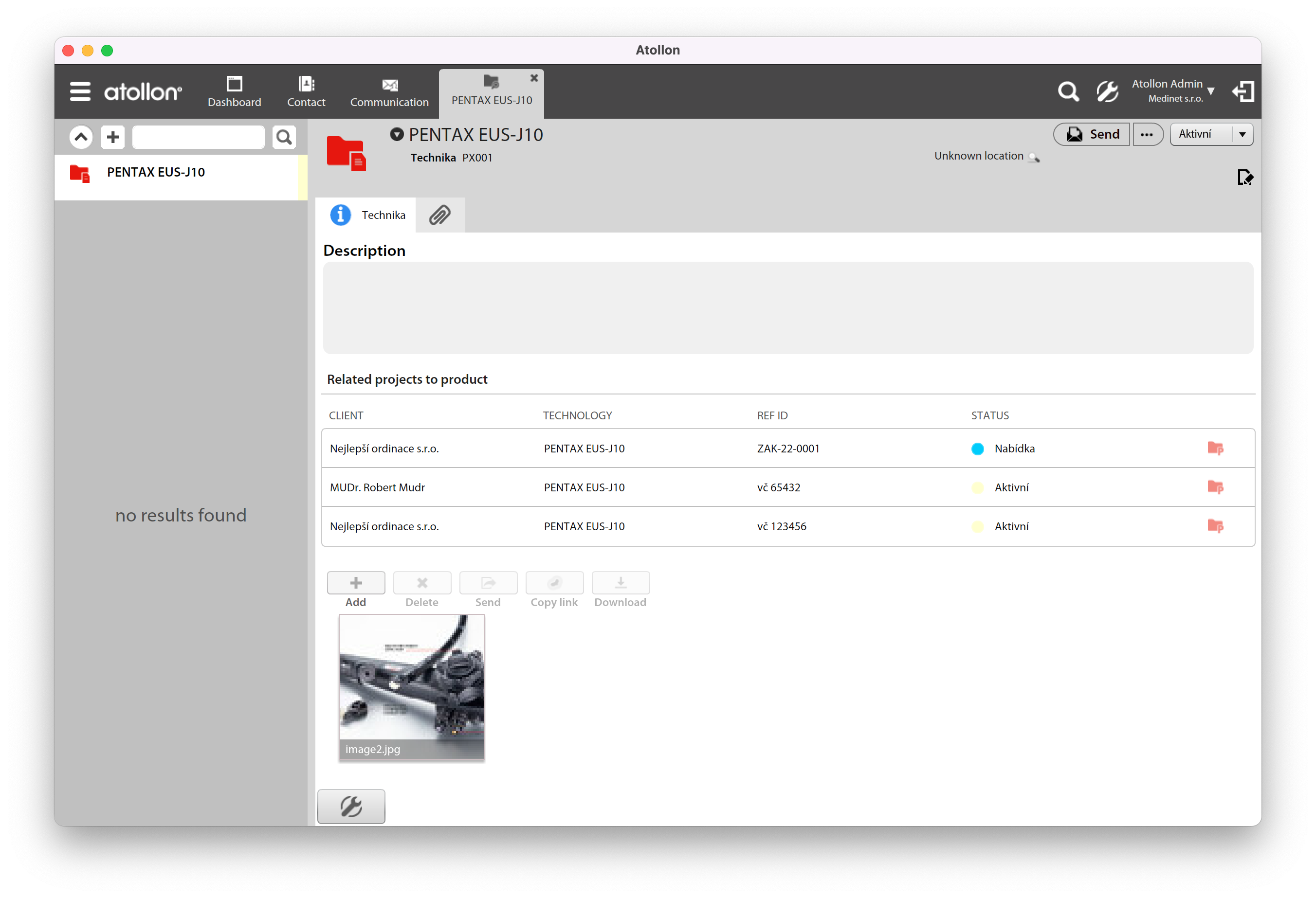Open project folder icon for ZAK-22-0001 row
1316x898 pixels.
[1215, 449]
